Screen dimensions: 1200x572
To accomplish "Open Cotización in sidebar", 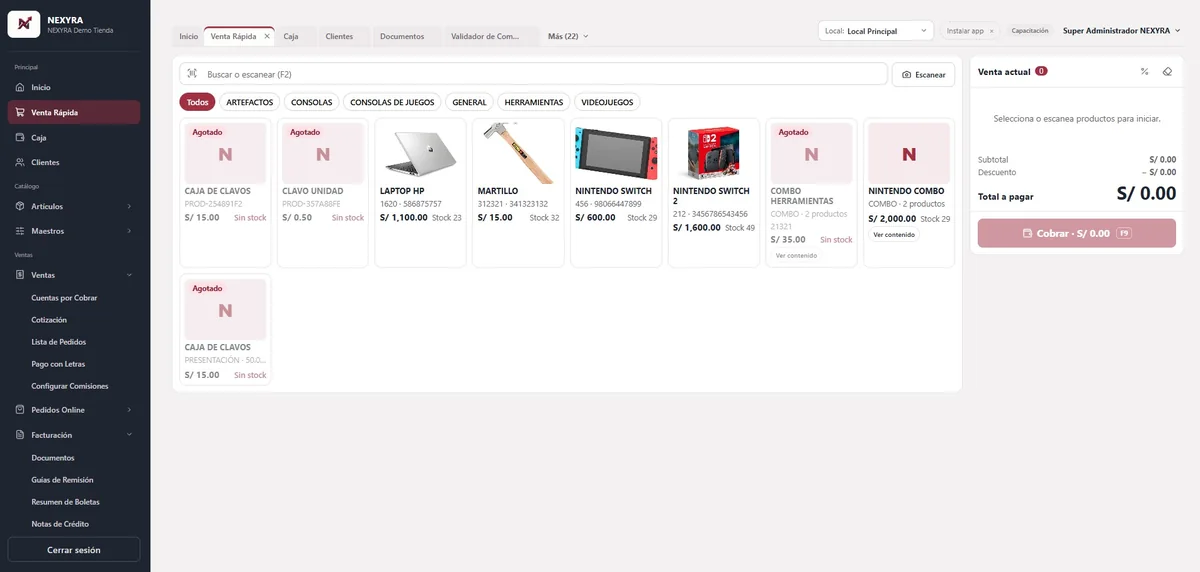I will [49, 320].
